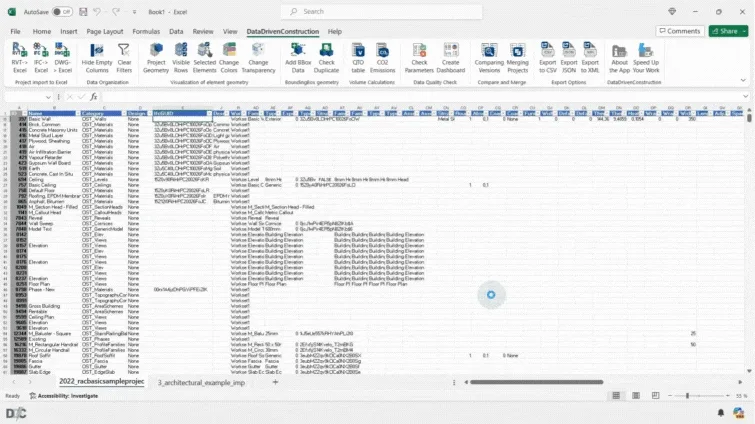
Task: Click the Save icon in title bar
Action: coord(83,12)
